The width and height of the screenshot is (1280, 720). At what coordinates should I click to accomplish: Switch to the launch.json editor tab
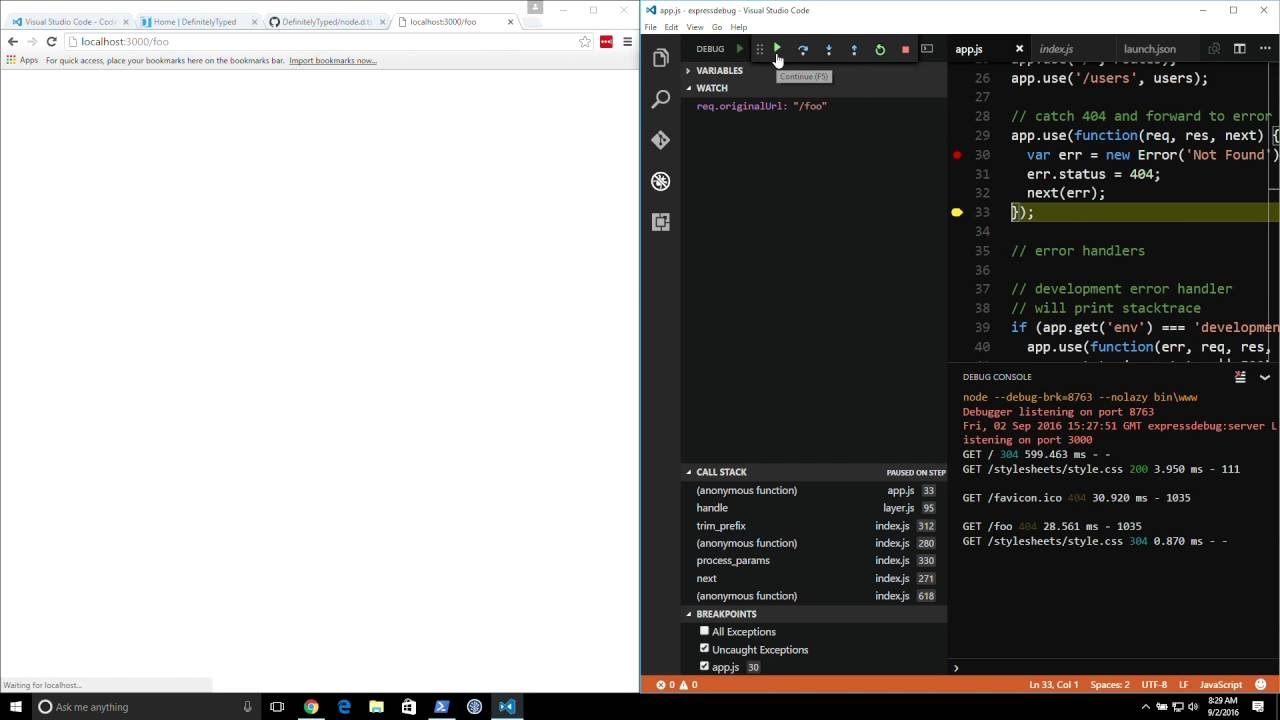(1149, 49)
